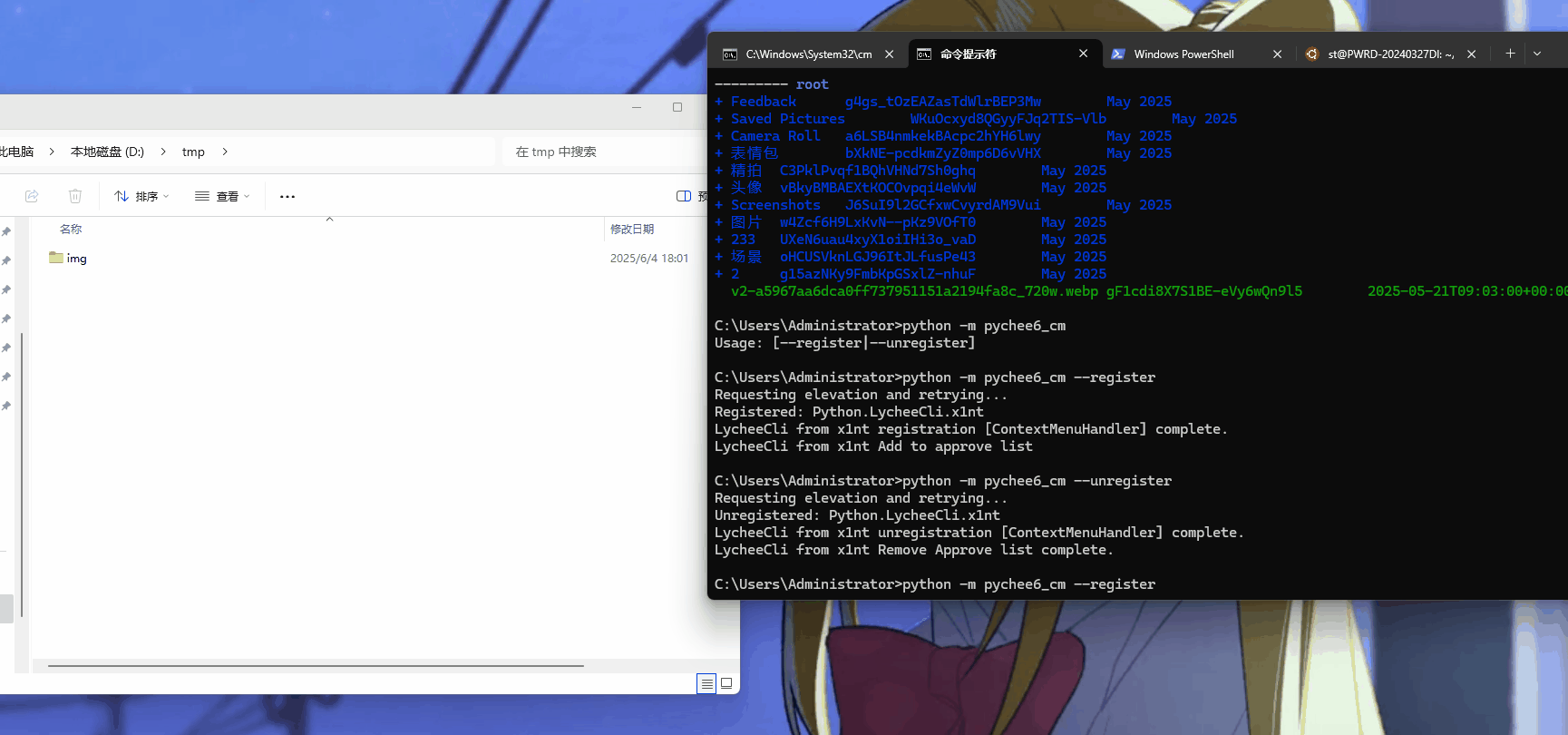Open the 查看 view dropdown

click(x=222, y=196)
